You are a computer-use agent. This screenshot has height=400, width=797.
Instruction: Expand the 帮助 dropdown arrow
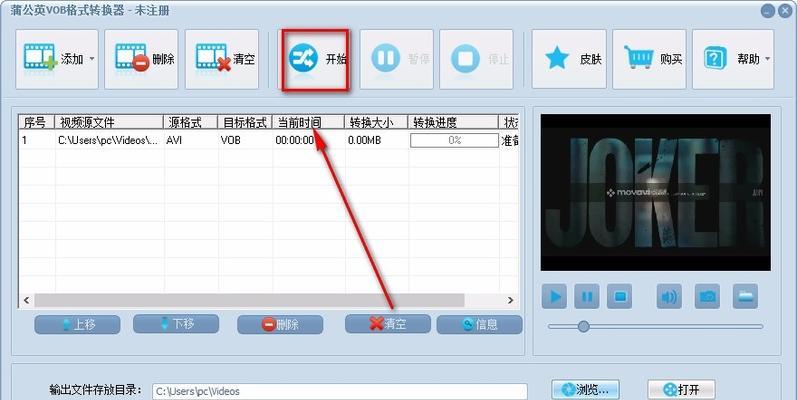(x=768, y=59)
